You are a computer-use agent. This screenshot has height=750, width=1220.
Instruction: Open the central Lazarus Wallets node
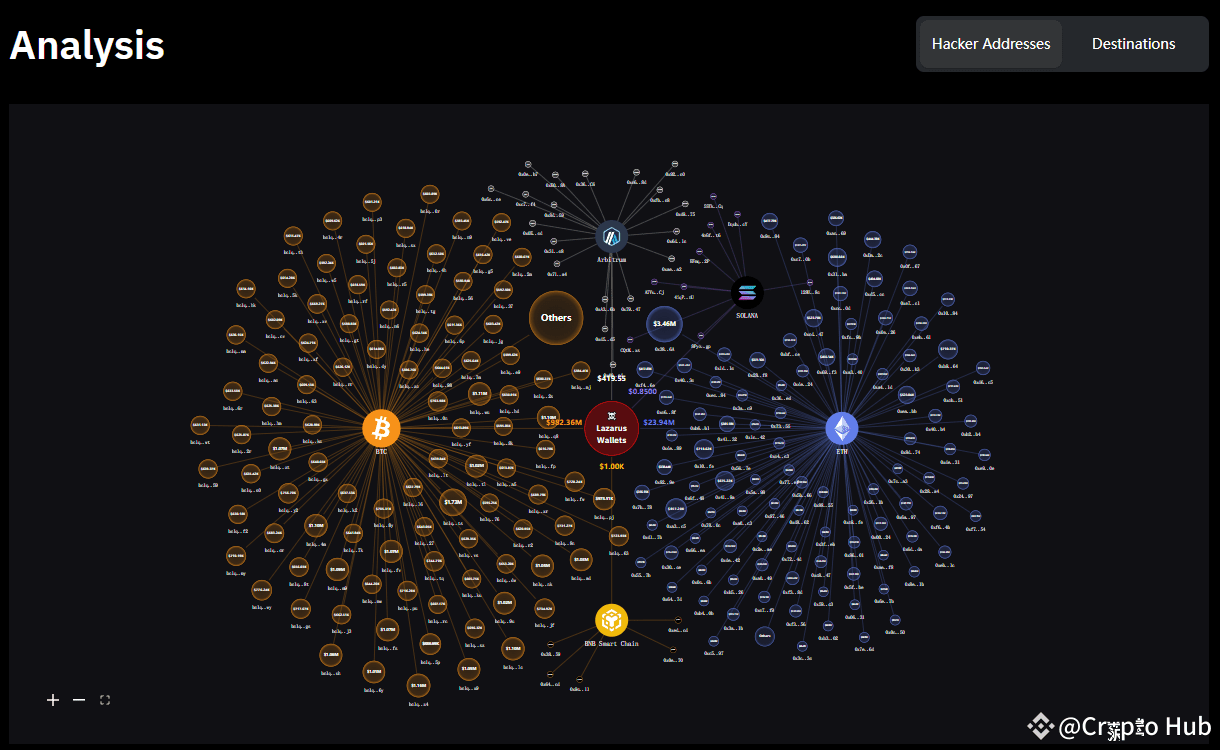(611, 428)
